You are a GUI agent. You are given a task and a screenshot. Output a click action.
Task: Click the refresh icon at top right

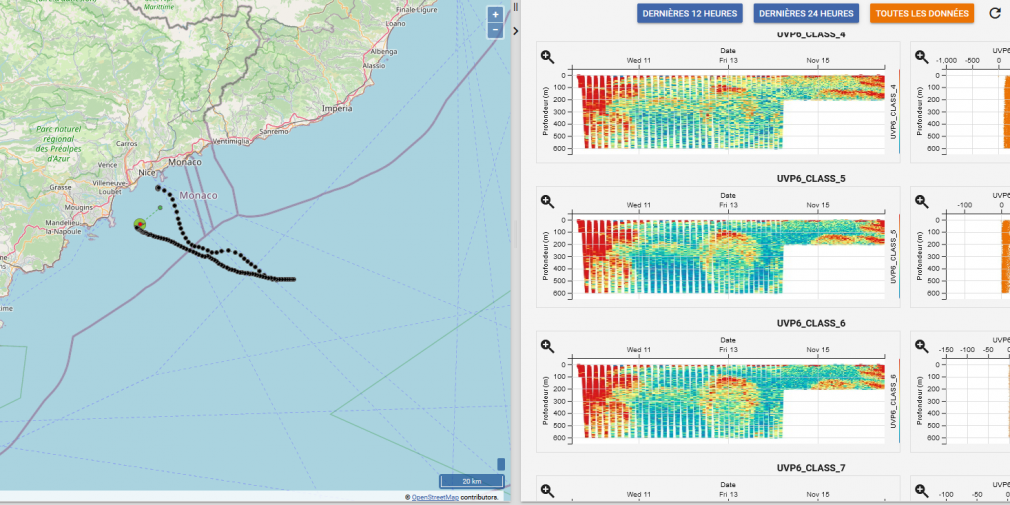click(995, 13)
